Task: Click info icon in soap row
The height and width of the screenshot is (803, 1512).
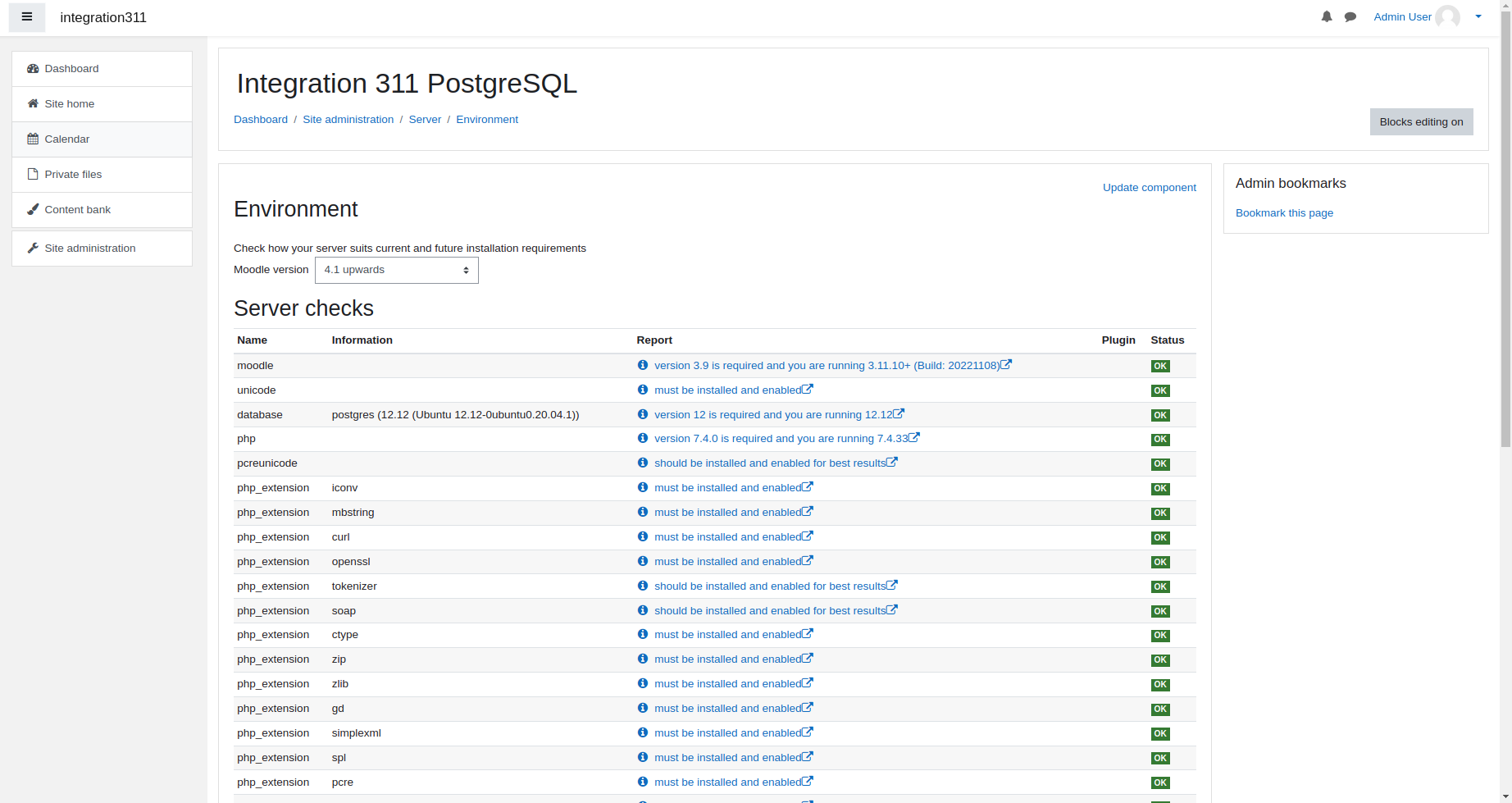Action: pos(643,610)
